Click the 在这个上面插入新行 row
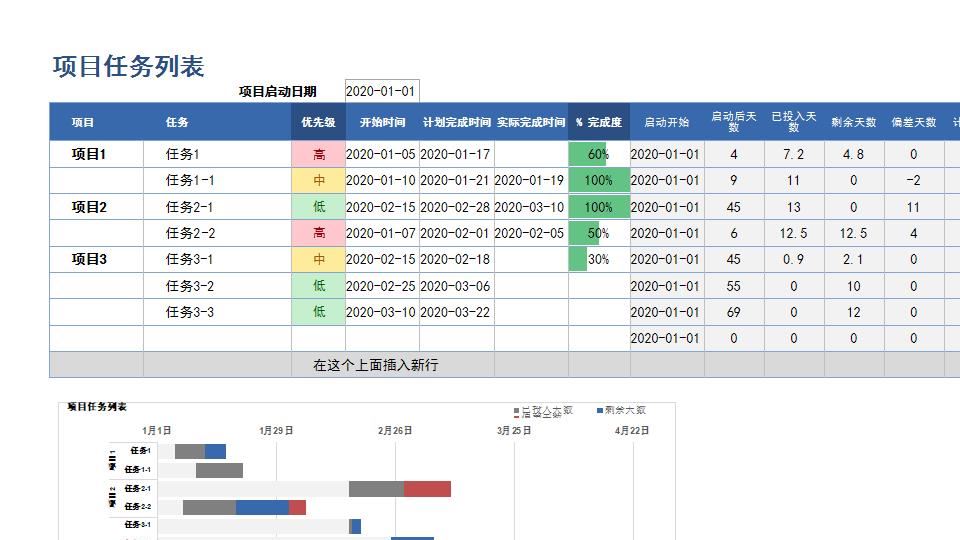 point(504,365)
